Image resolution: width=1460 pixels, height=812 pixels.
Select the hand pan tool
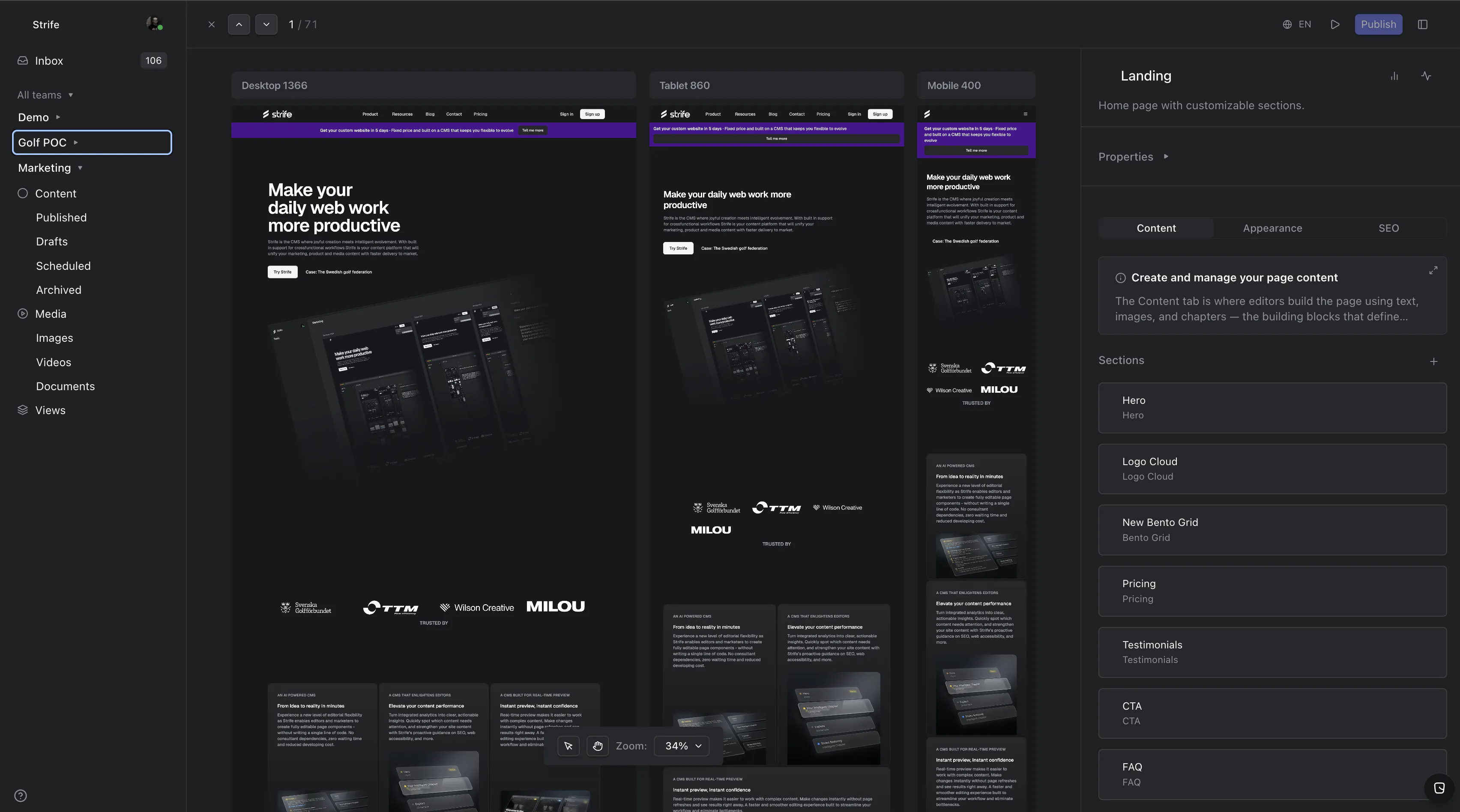point(597,746)
